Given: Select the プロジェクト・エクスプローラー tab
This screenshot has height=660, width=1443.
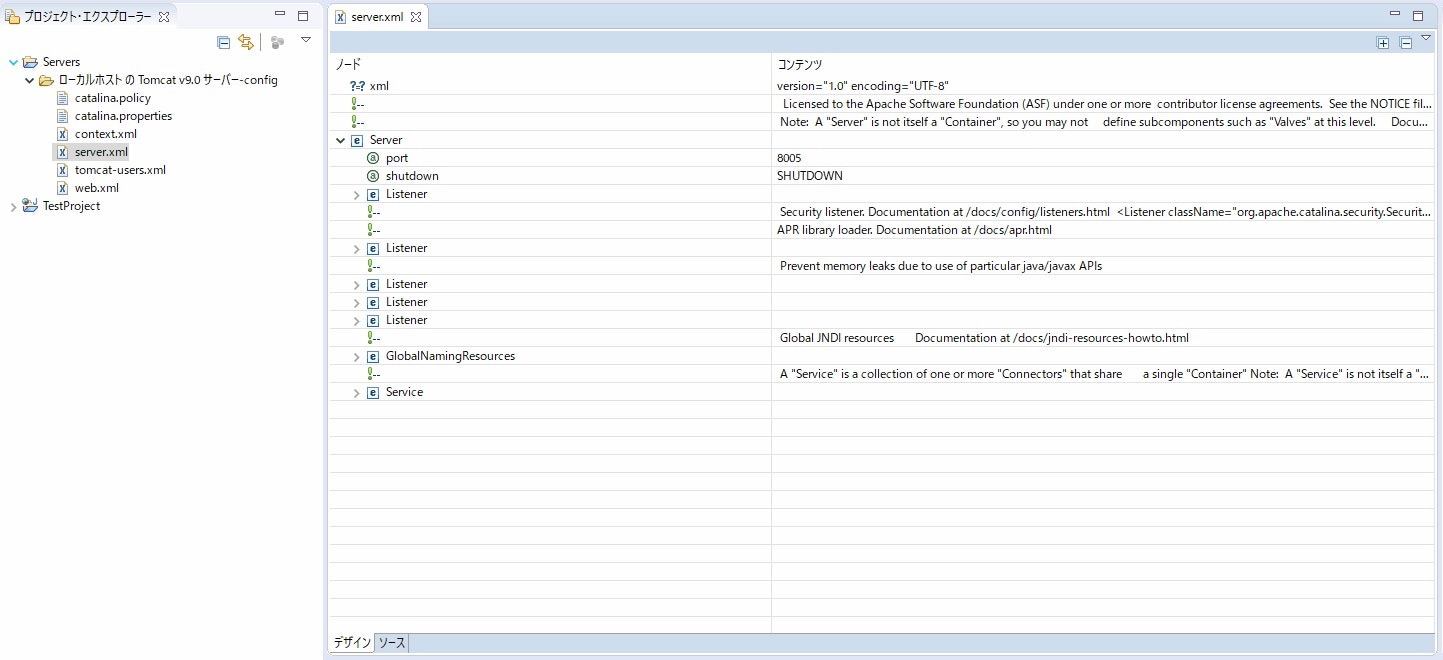Looking at the screenshot, I should coord(88,17).
